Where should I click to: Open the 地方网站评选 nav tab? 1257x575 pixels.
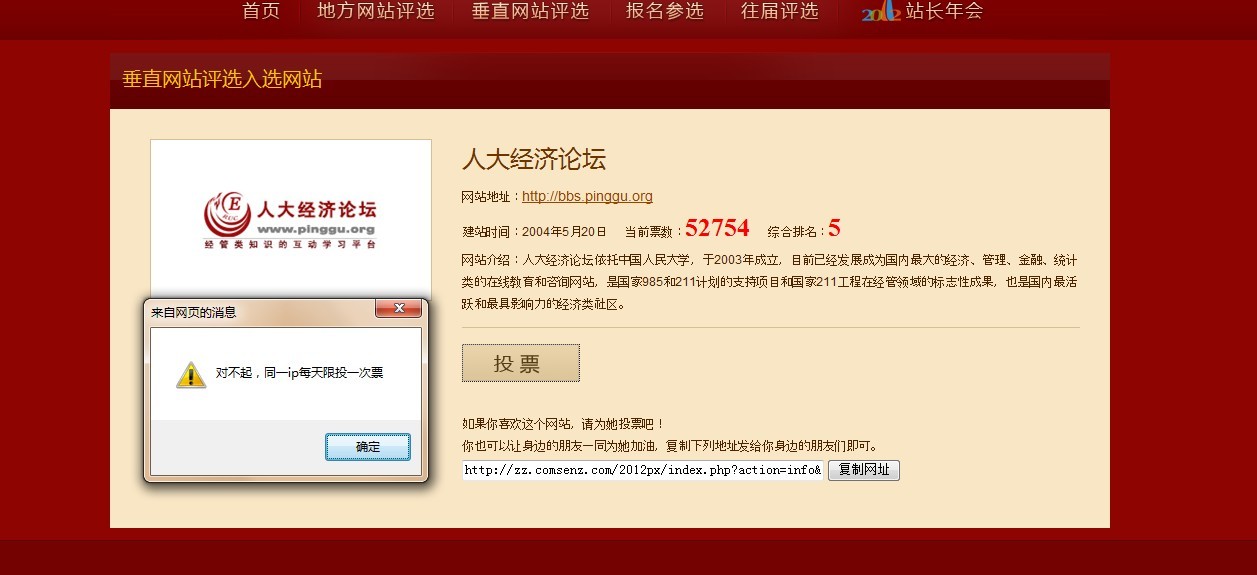pyautogui.click(x=375, y=11)
